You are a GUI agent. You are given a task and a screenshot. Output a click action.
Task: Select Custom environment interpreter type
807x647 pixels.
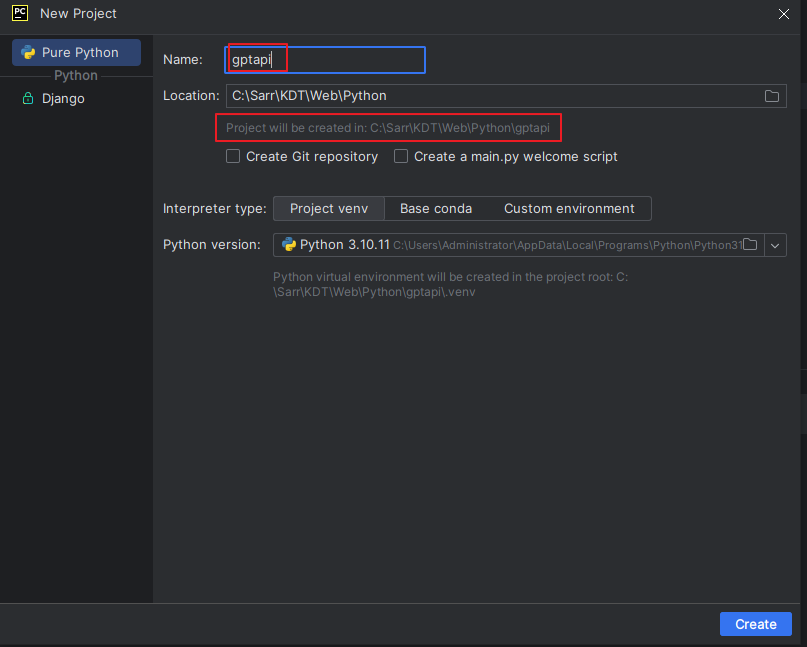(569, 208)
